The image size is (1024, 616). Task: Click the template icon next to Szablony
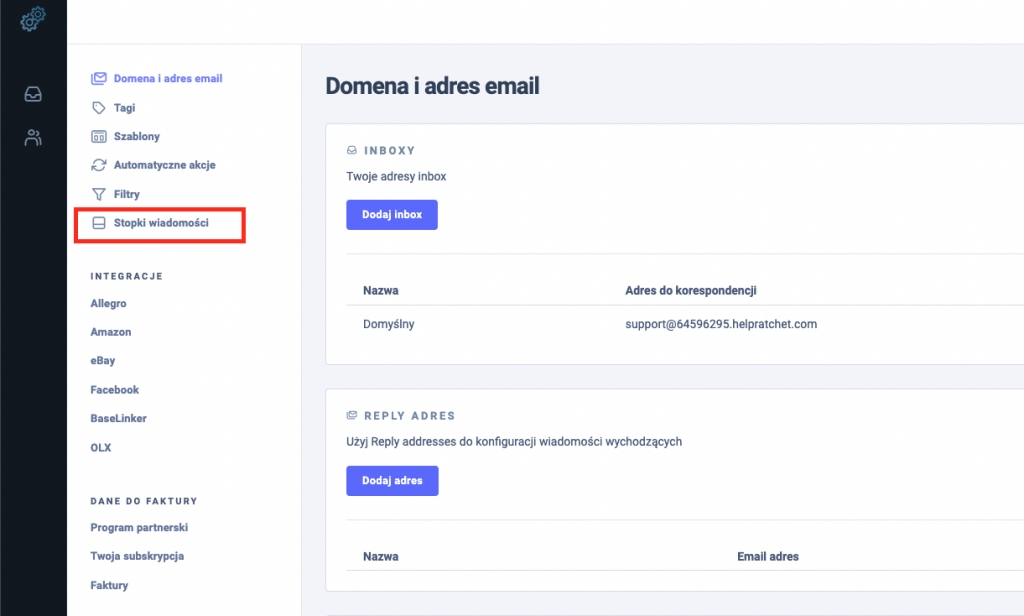coord(98,136)
